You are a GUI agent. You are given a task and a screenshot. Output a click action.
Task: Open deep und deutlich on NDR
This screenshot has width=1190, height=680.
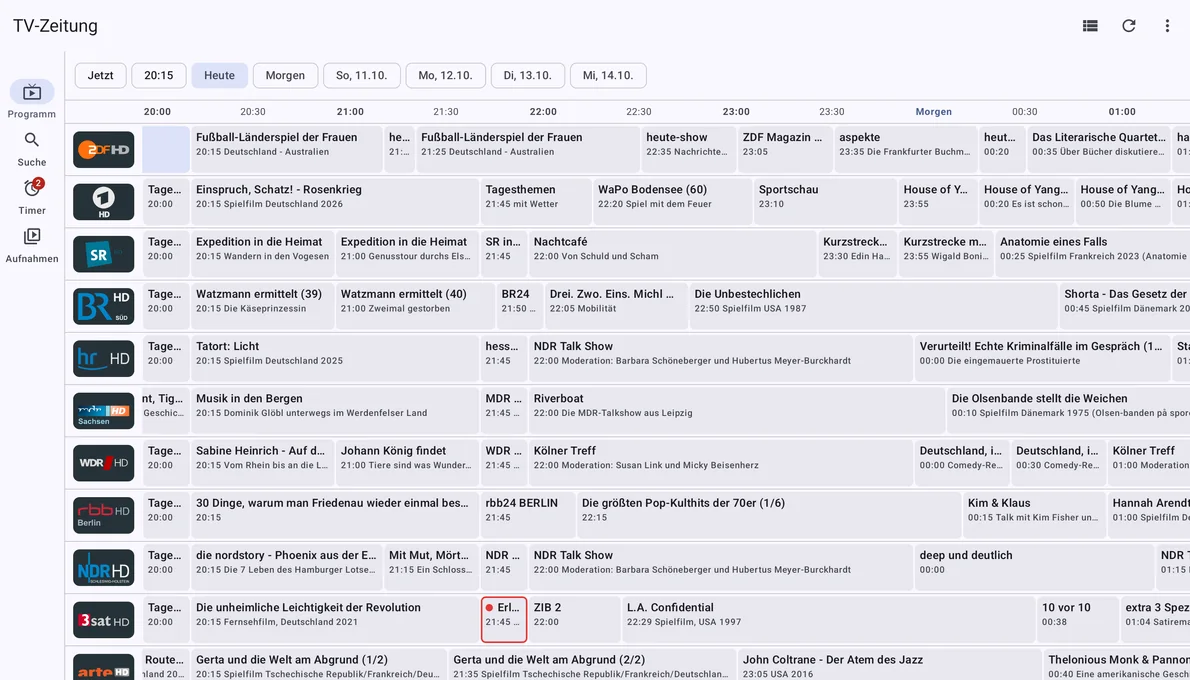point(1034,568)
